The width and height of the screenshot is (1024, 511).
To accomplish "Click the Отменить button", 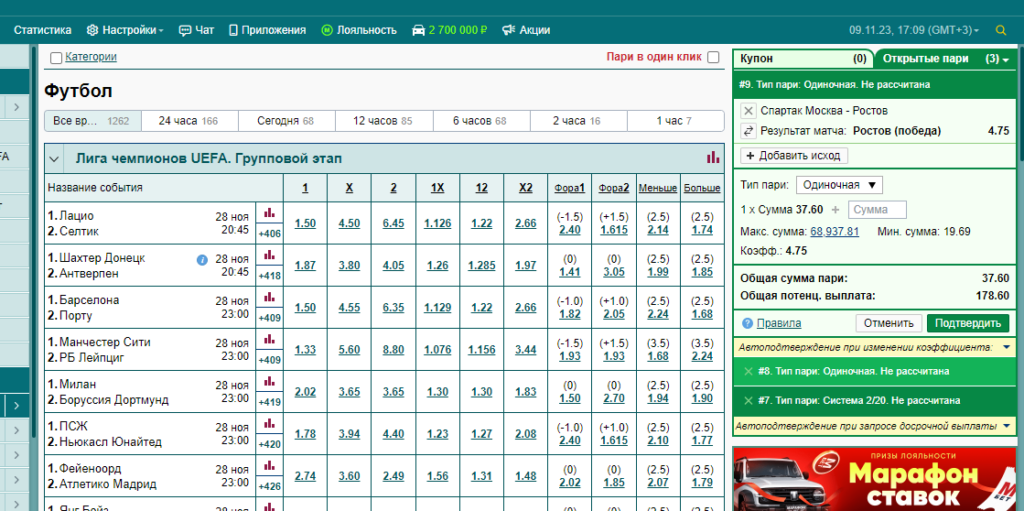I will (888, 323).
